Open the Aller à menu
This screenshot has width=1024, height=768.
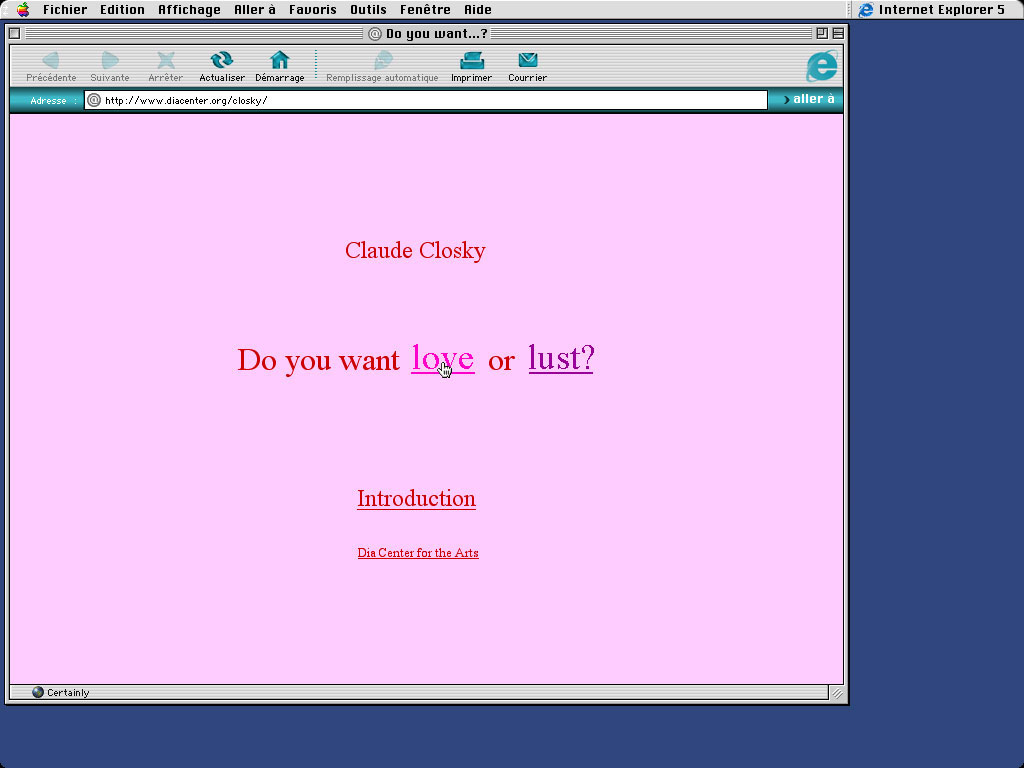(x=255, y=9)
